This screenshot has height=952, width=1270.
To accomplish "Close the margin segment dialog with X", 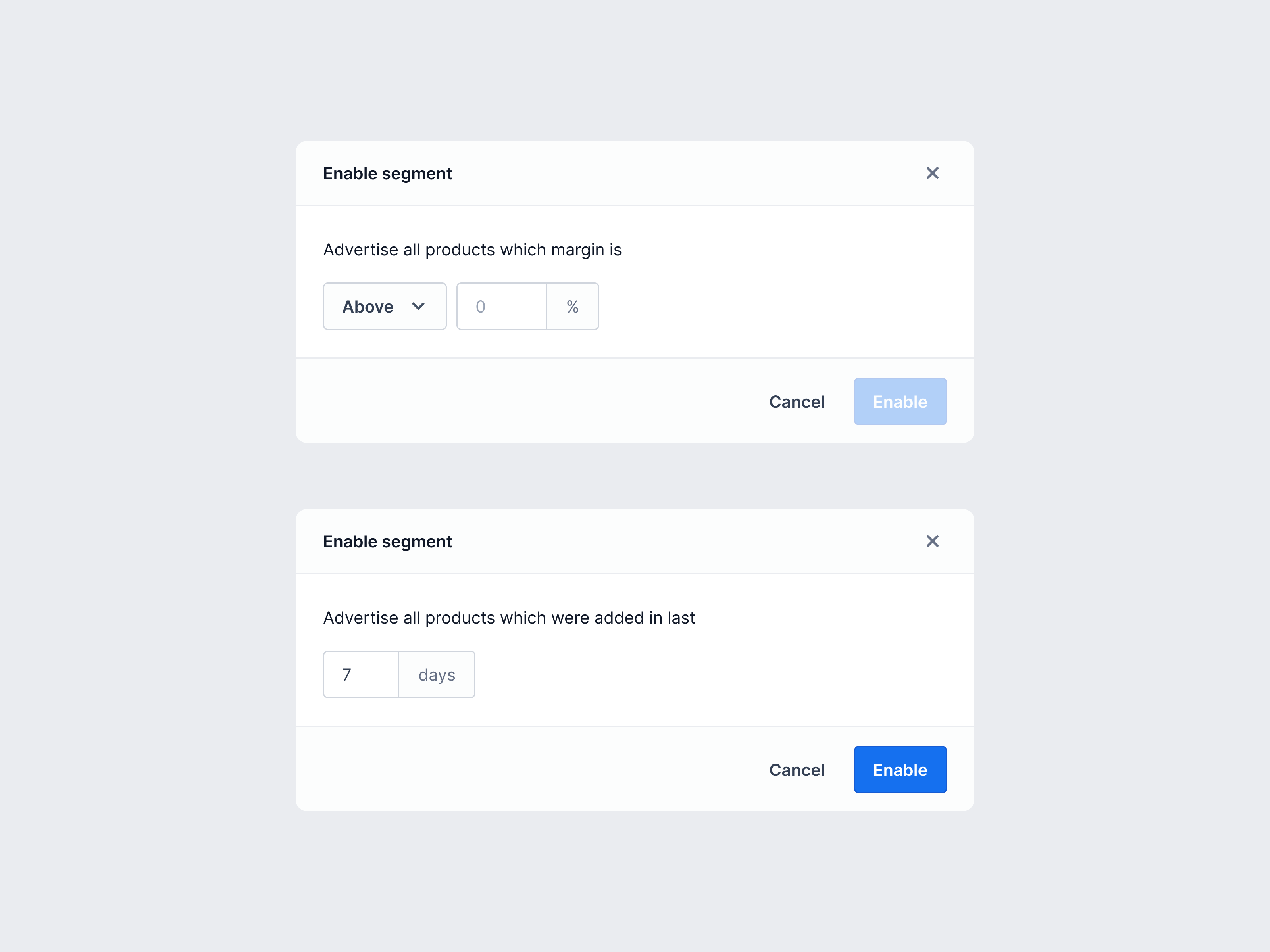I will [x=932, y=173].
